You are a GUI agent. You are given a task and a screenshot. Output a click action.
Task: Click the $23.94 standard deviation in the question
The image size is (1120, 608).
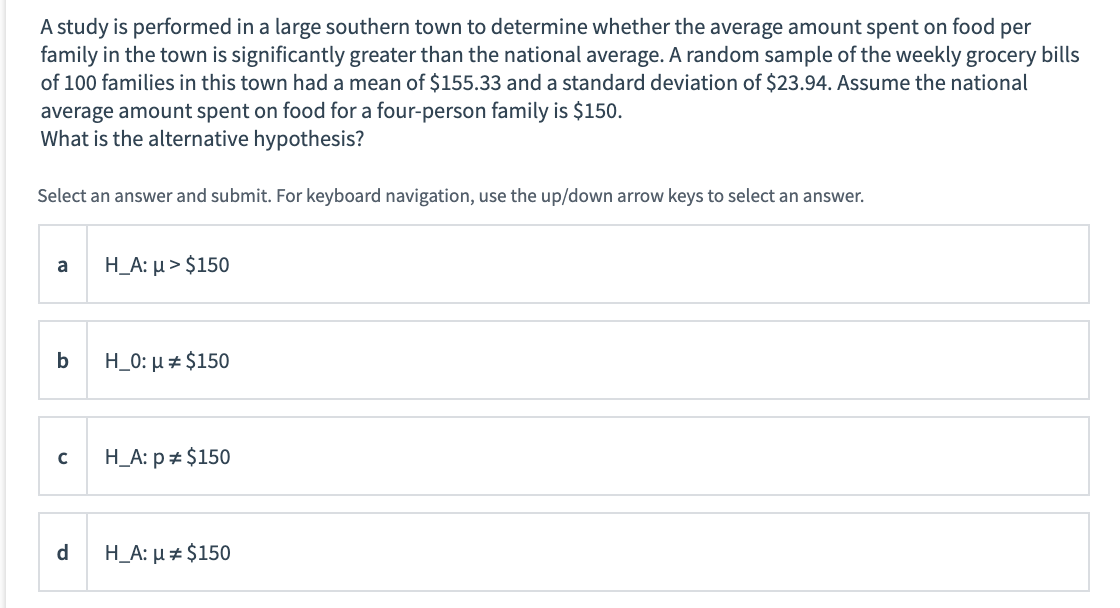click(798, 83)
